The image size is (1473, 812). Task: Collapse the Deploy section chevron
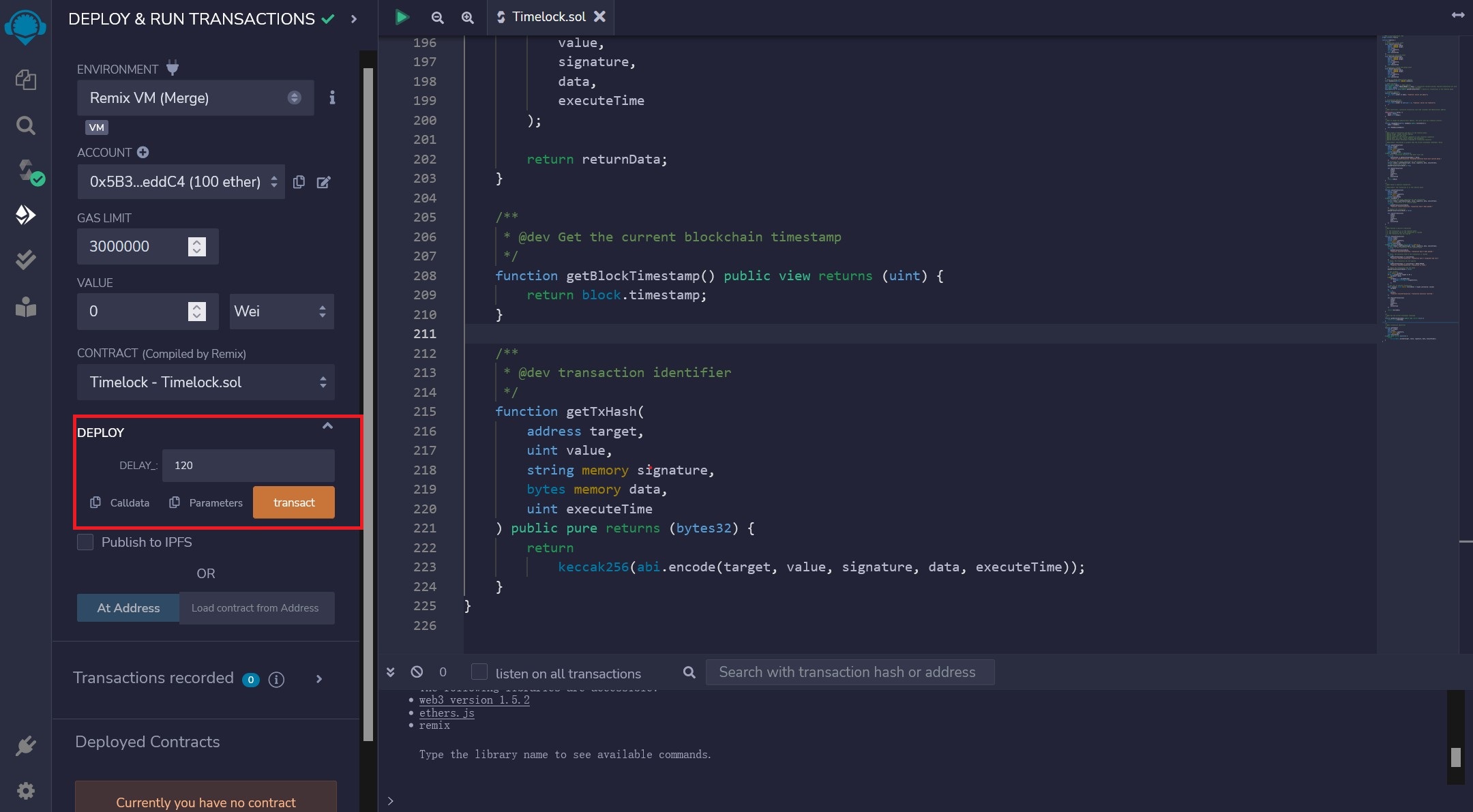pos(327,426)
